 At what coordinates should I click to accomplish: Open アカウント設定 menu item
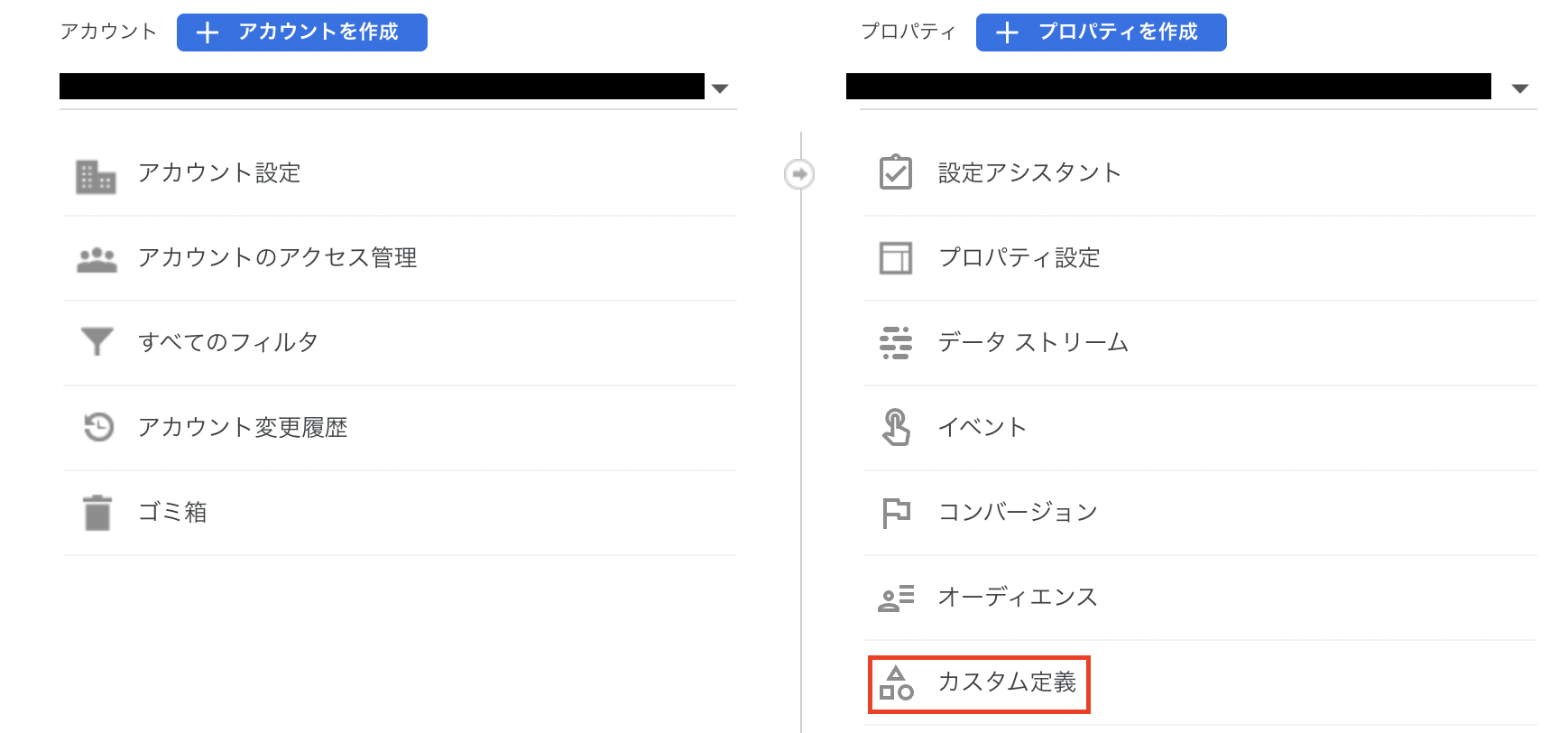tap(400, 173)
